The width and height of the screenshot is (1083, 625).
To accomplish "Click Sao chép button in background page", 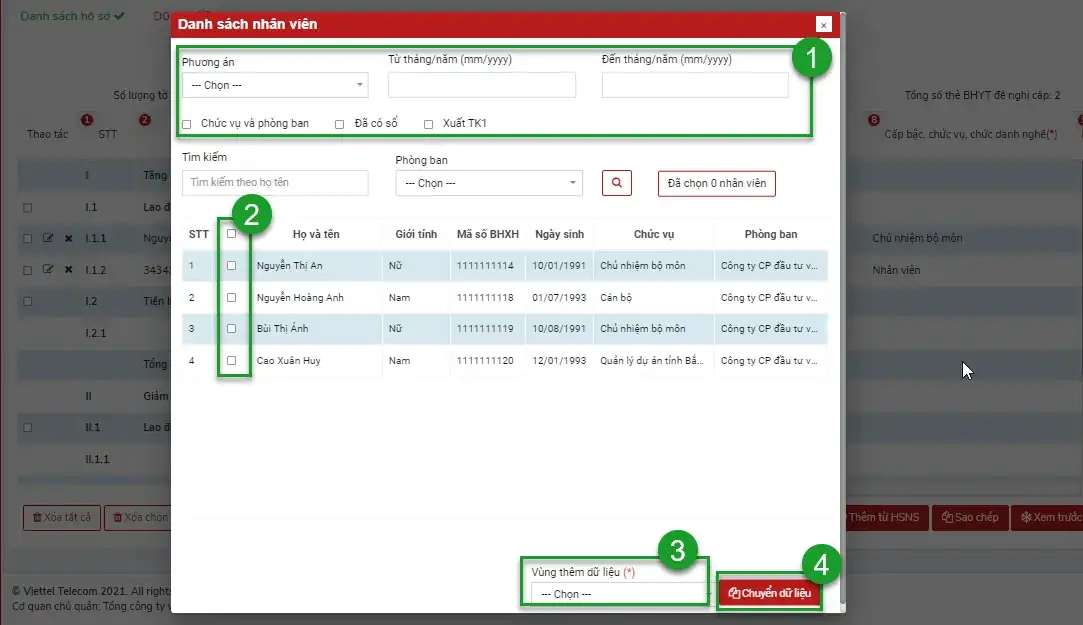I will (970, 517).
